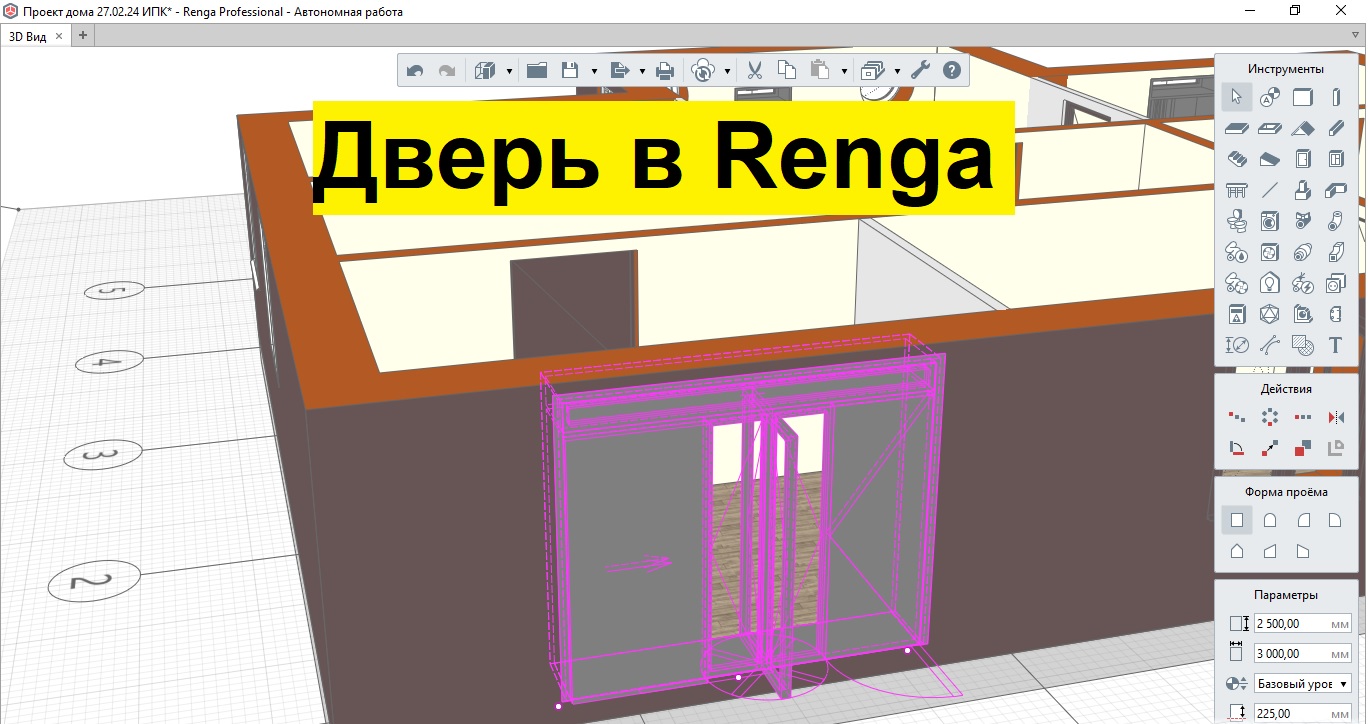Select the Floor slab tool
The width and height of the screenshot is (1368, 724).
click(1237, 128)
